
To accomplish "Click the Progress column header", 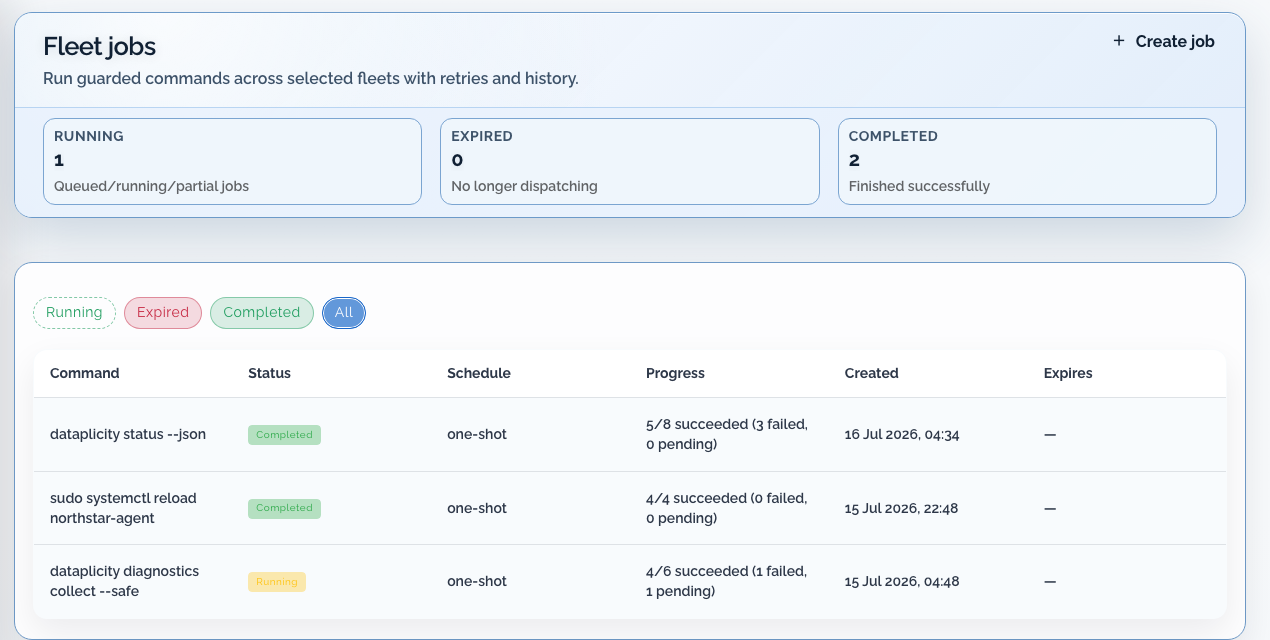I will pyautogui.click(x=676, y=373).
